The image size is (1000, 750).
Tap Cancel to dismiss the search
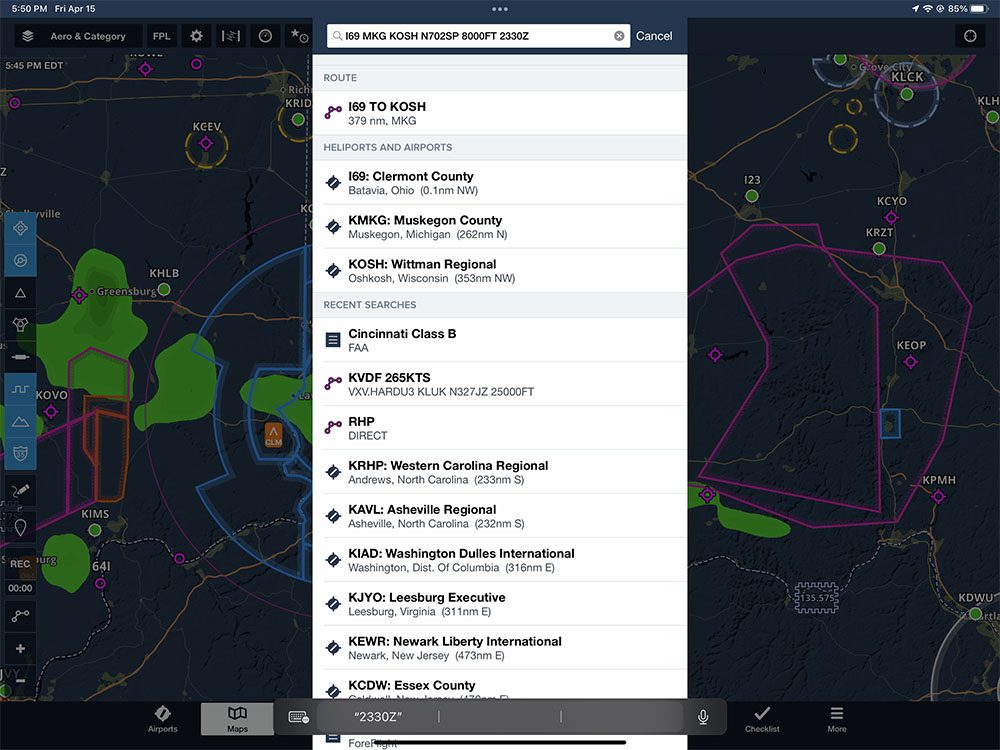coord(654,35)
